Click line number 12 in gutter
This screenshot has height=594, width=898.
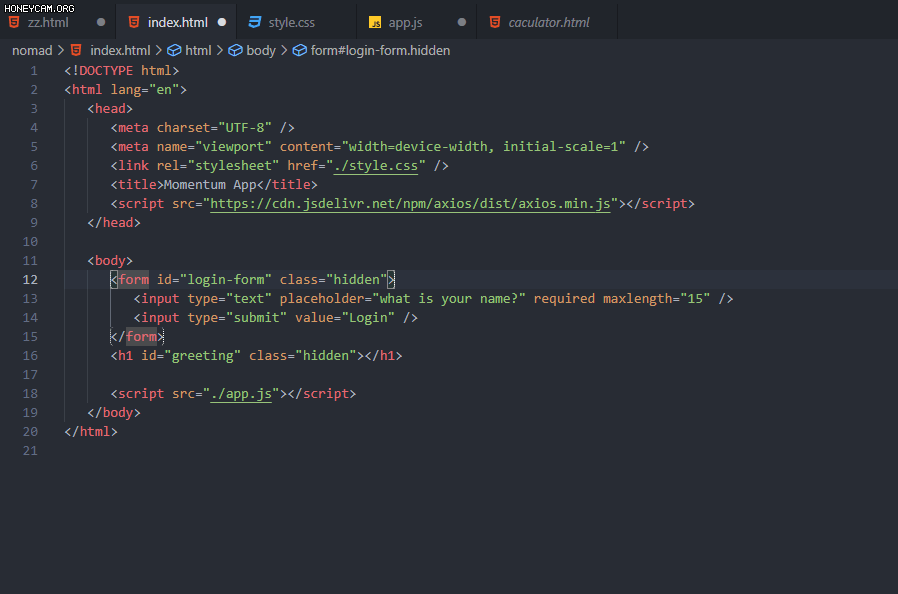coord(30,280)
